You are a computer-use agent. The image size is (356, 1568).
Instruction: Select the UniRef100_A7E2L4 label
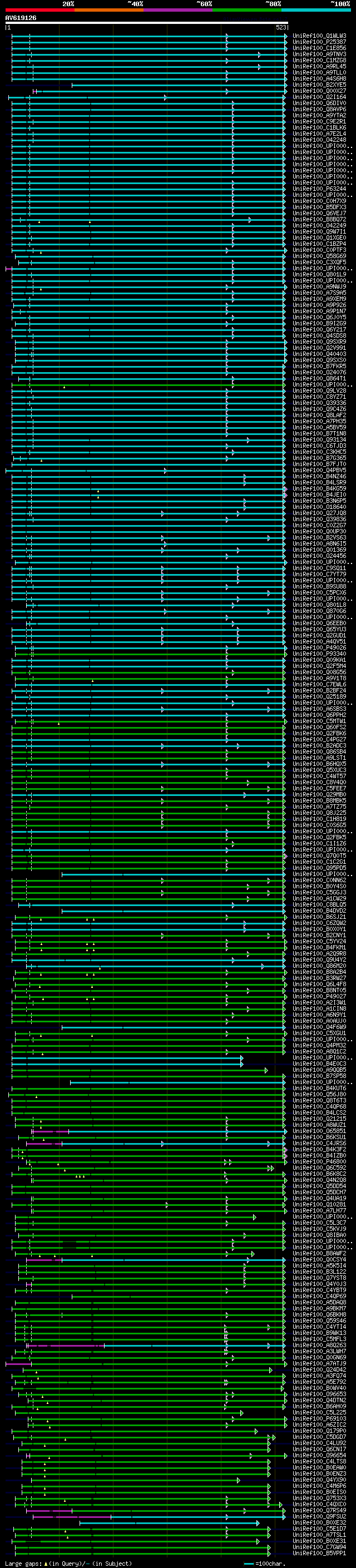coord(319,133)
